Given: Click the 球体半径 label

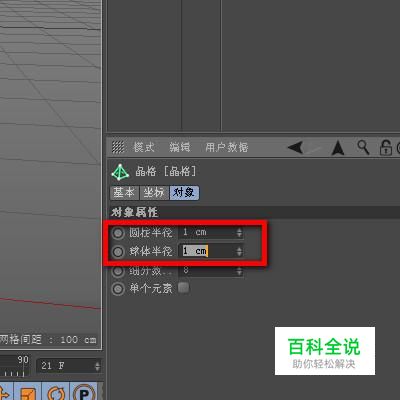Looking at the screenshot, I should [151, 251].
